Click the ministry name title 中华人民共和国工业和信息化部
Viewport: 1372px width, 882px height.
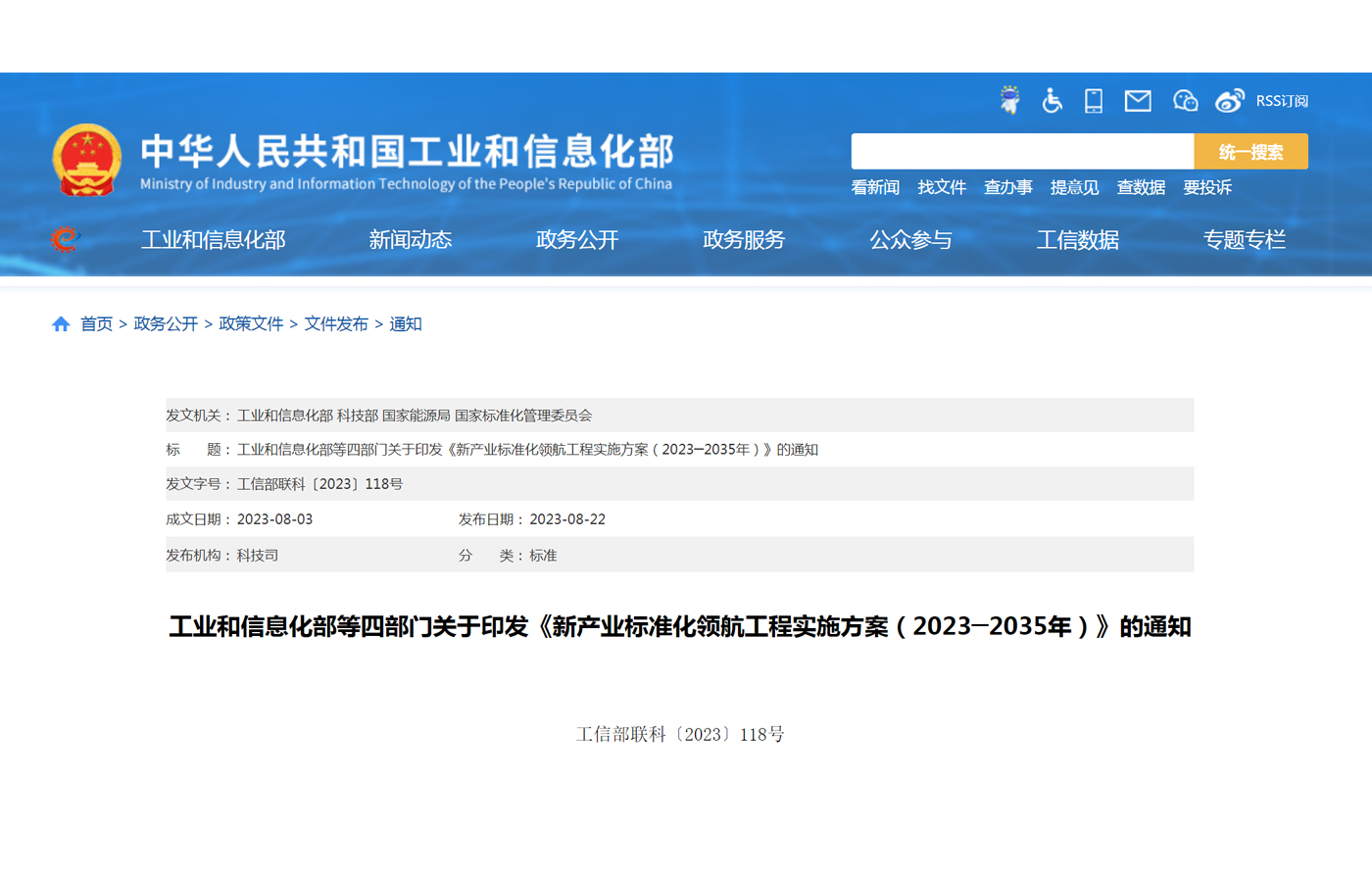pos(407,151)
